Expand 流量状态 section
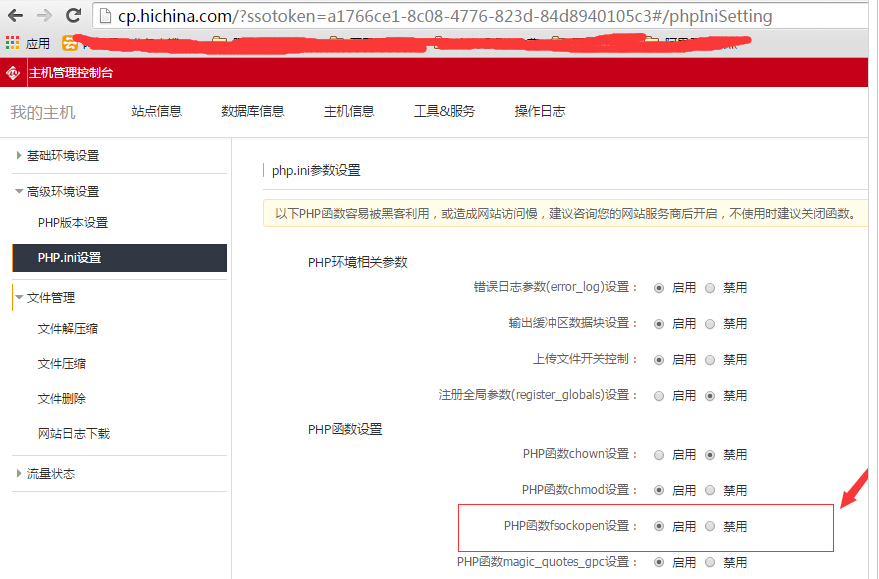This screenshot has height=579, width=879. click(x=50, y=474)
